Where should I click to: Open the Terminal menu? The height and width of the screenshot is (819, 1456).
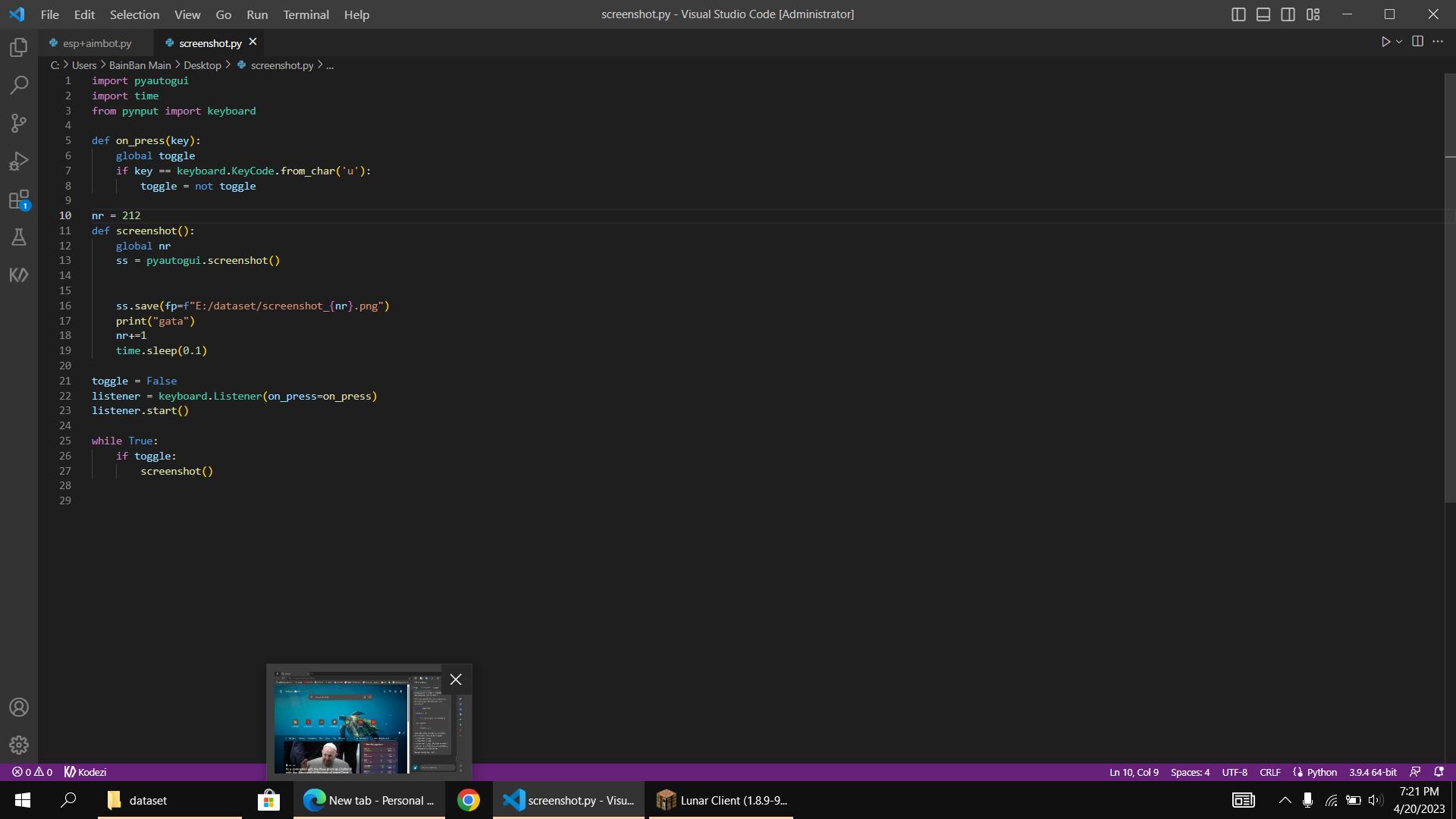[x=306, y=14]
